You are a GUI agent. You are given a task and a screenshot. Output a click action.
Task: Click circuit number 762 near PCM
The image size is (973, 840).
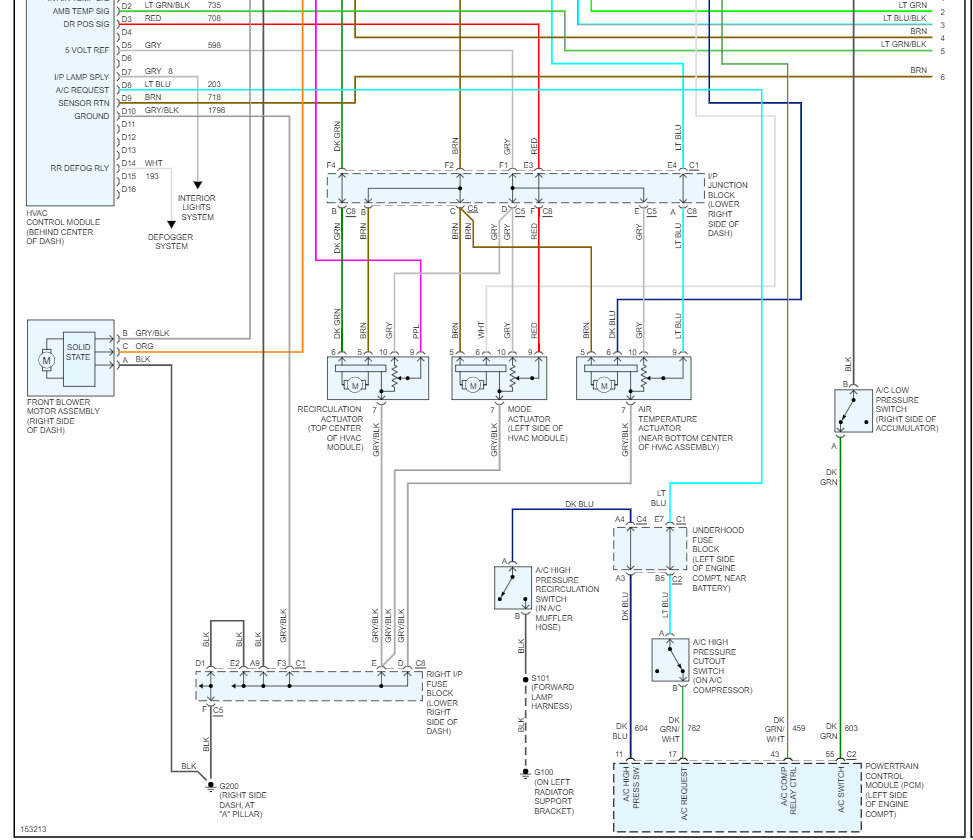coord(694,728)
